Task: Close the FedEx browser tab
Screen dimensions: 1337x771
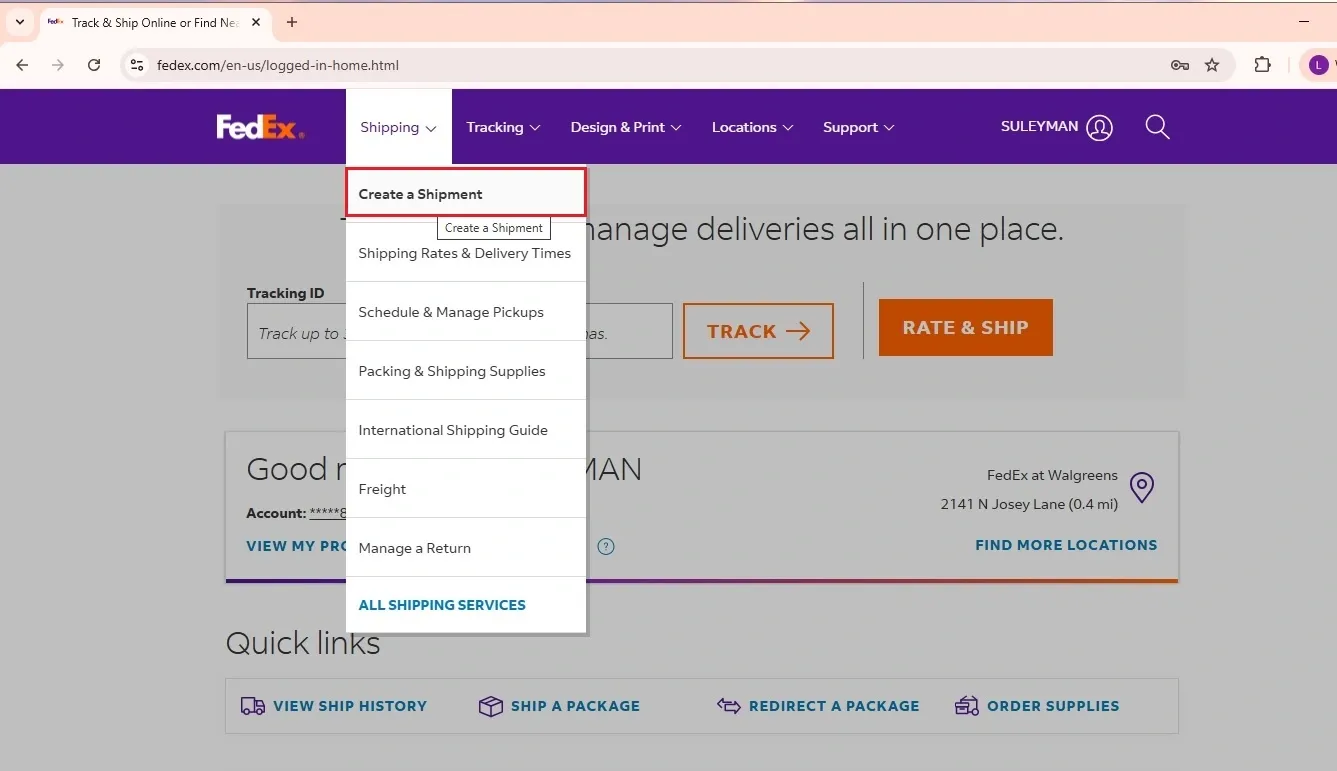Action: pos(256,22)
